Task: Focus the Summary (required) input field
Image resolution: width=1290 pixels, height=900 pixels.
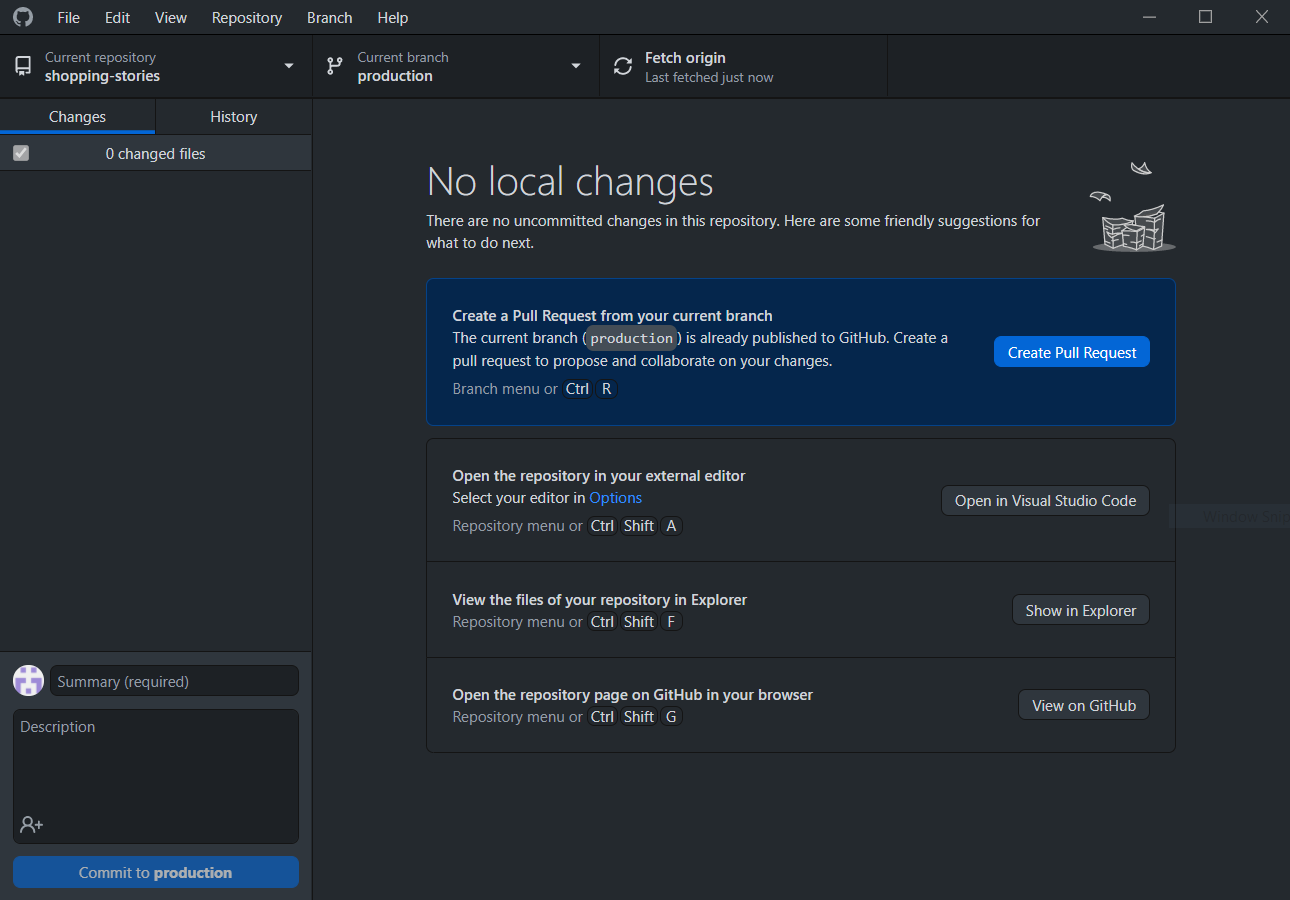Action: [x=174, y=681]
